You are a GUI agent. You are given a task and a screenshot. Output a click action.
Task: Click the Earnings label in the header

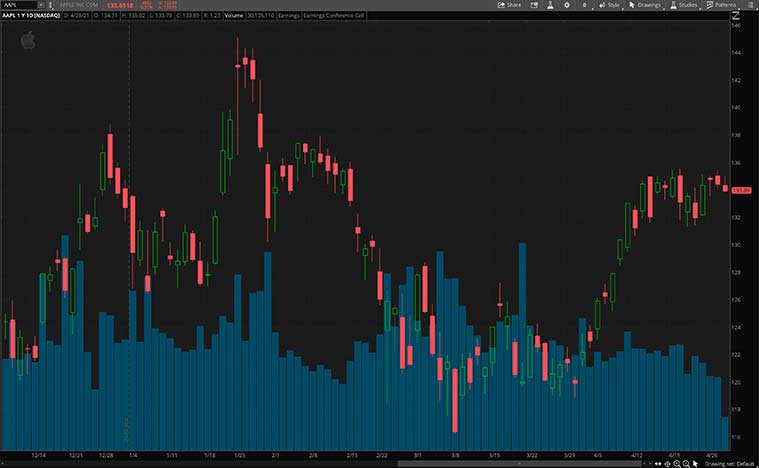click(288, 15)
